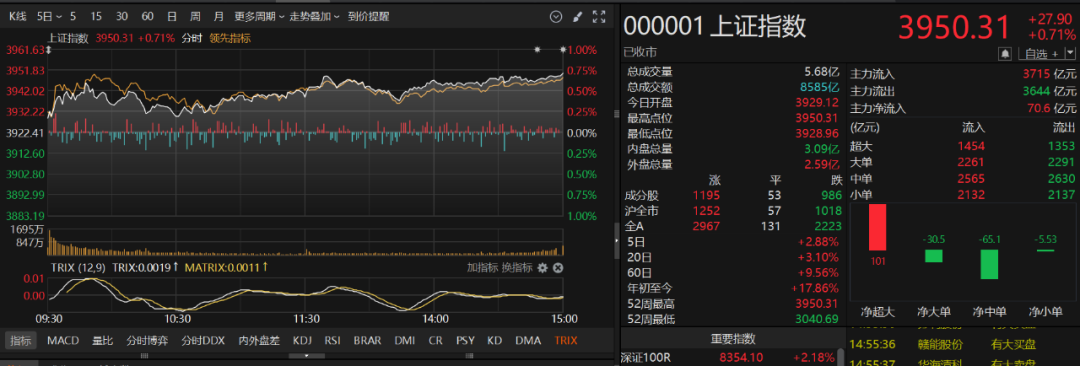Select the active TRIX indicator tab
This screenshot has width=1080, height=366.
565,340
